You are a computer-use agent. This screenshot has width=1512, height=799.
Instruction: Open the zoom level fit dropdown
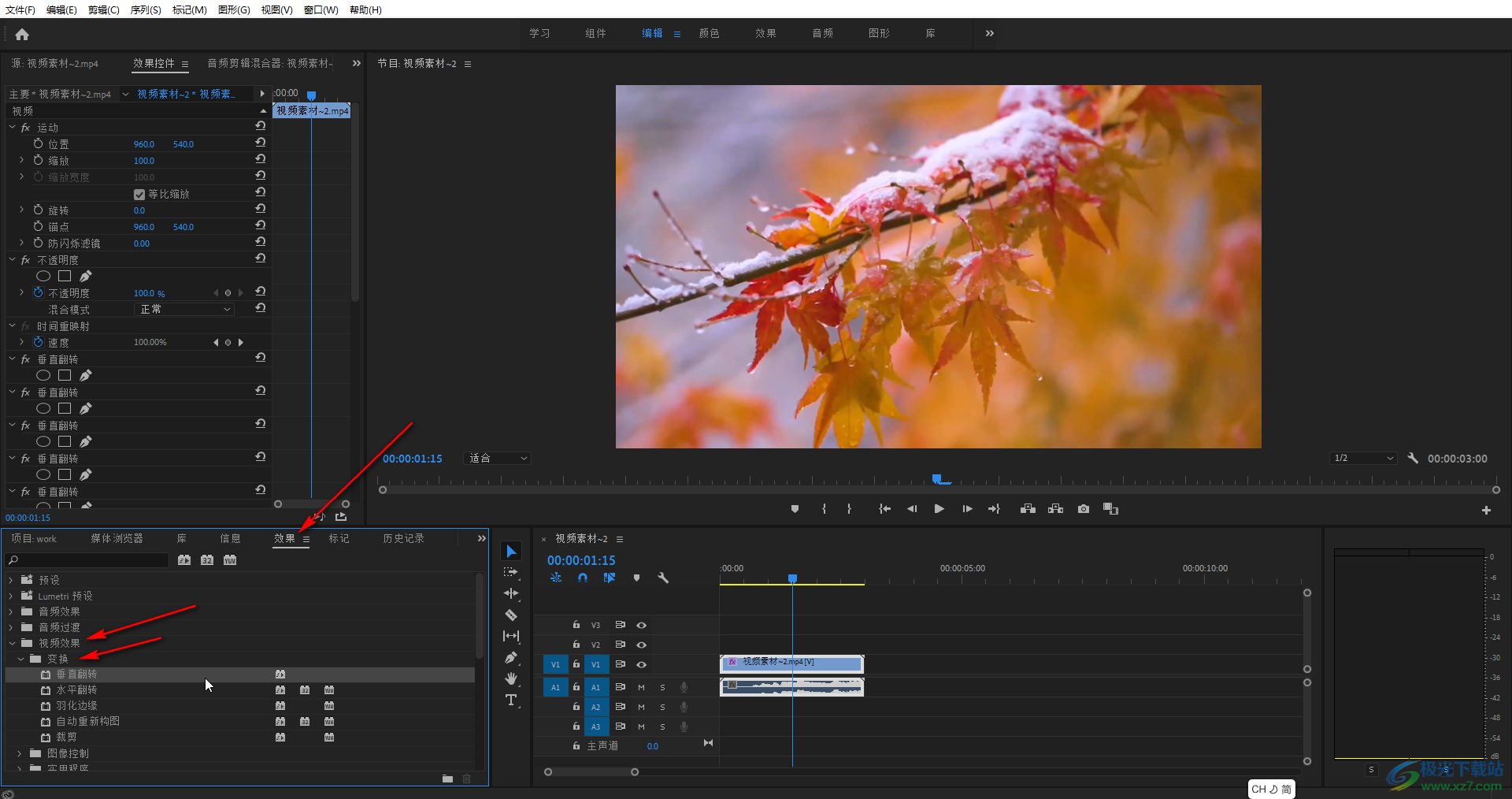[x=498, y=458]
